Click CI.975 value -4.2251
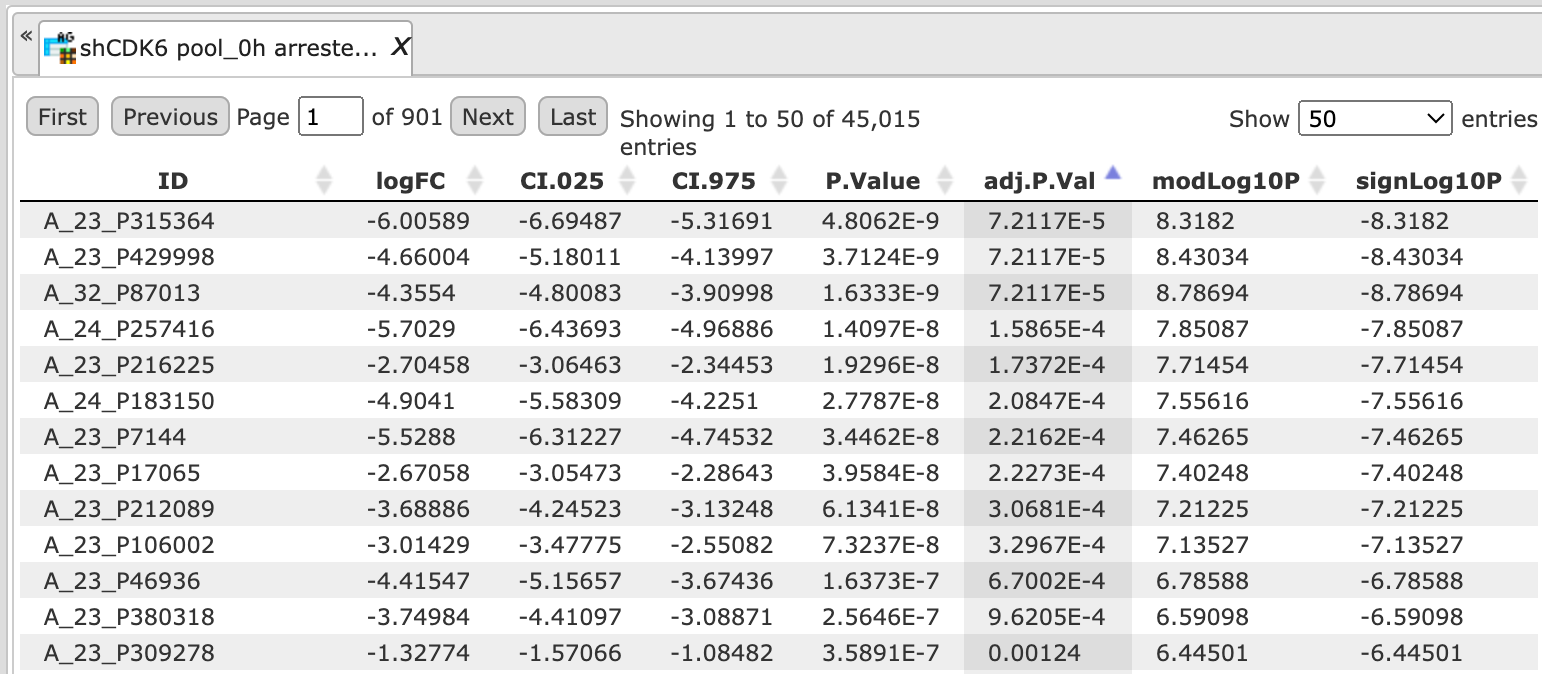This screenshot has height=674, width=1542. (x=715, y=401)
